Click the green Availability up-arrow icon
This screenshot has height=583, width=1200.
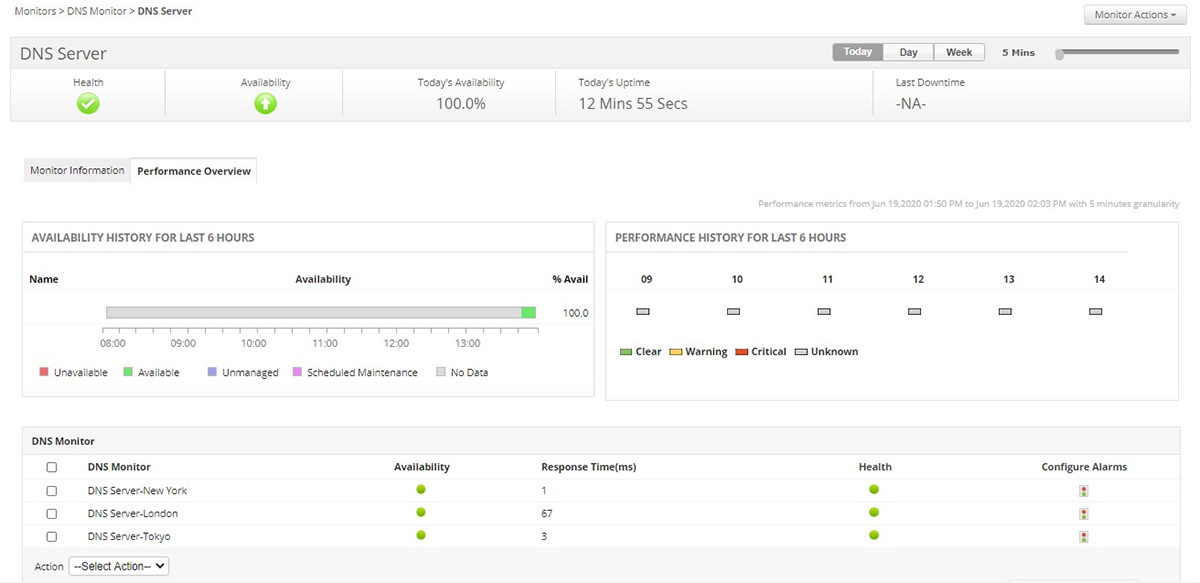(265, 103)
